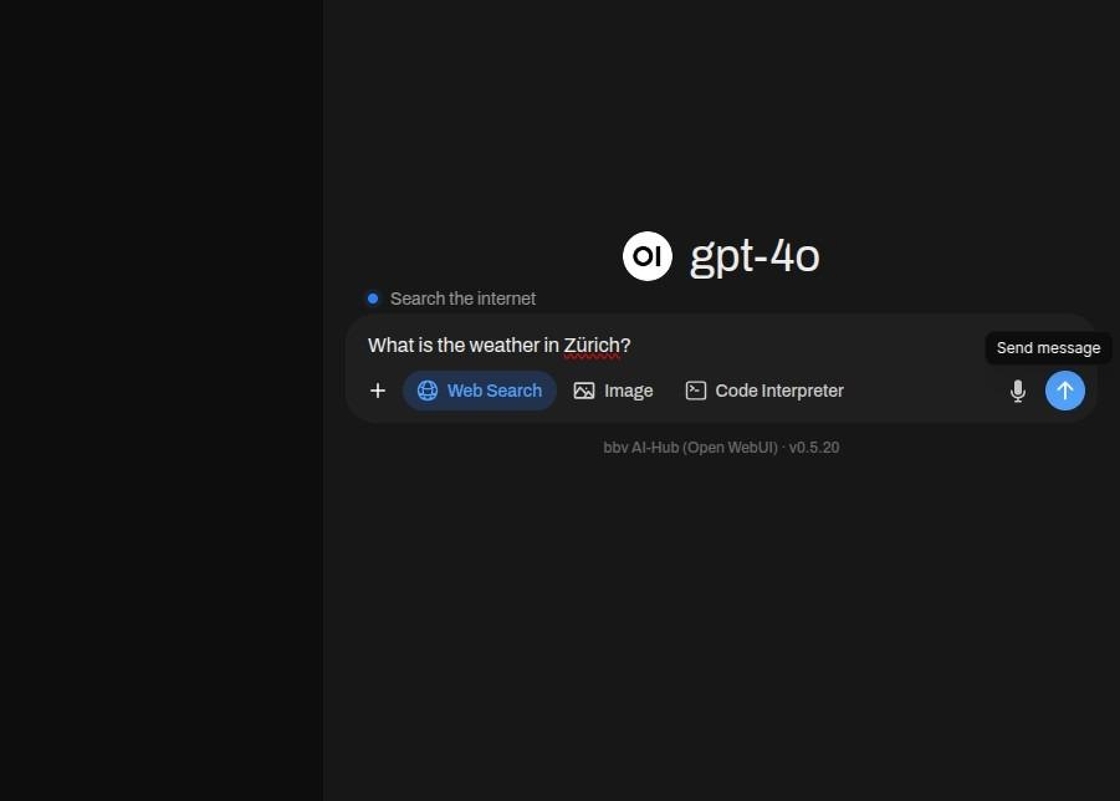Click the gpt-4o model logo icon
1120x801 pixels.
click(647, 256)
